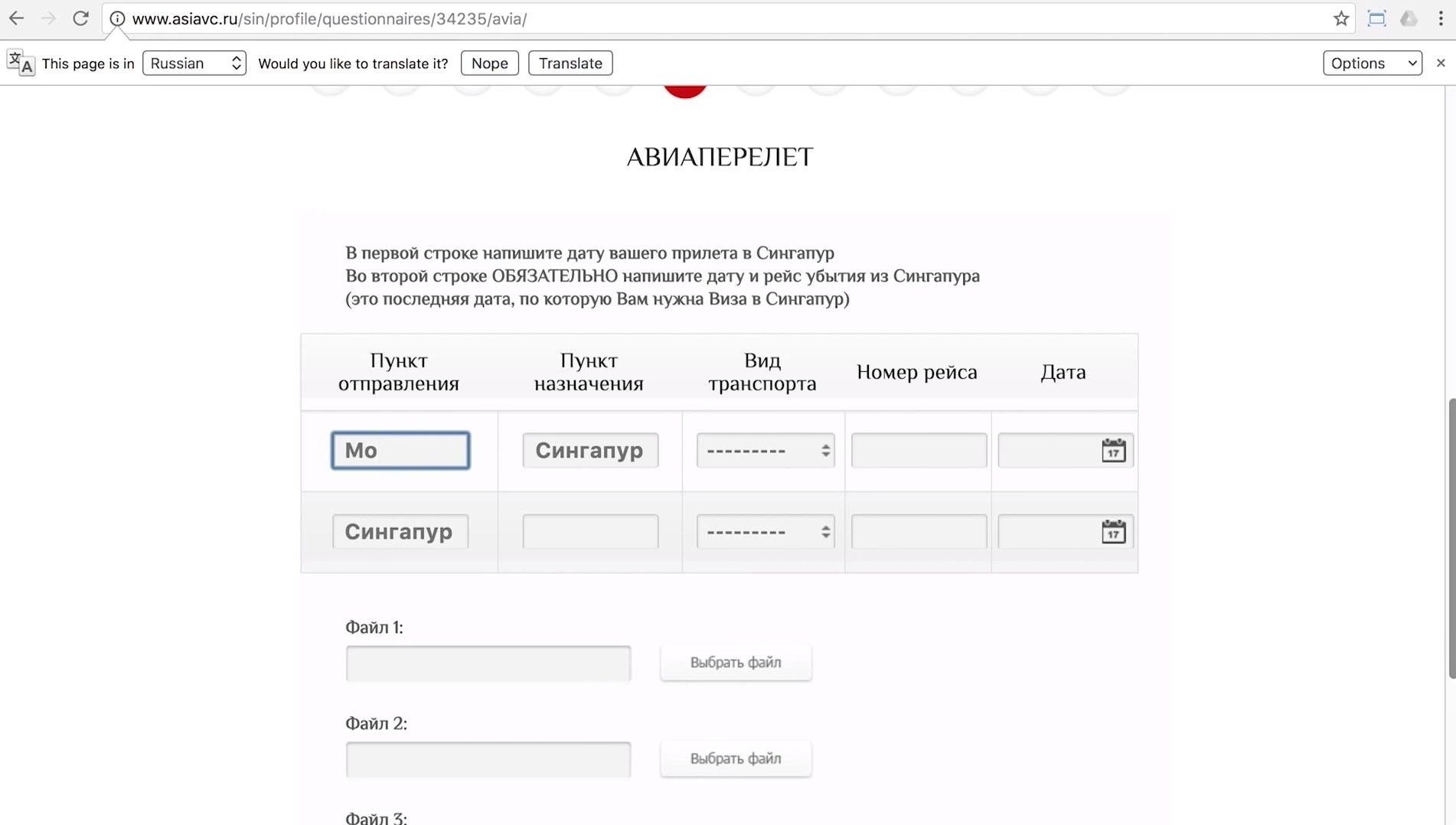Viewport: 1456px width, 825px height.
Task: Decline translation with Nope button
Action: tap(490, 63)
